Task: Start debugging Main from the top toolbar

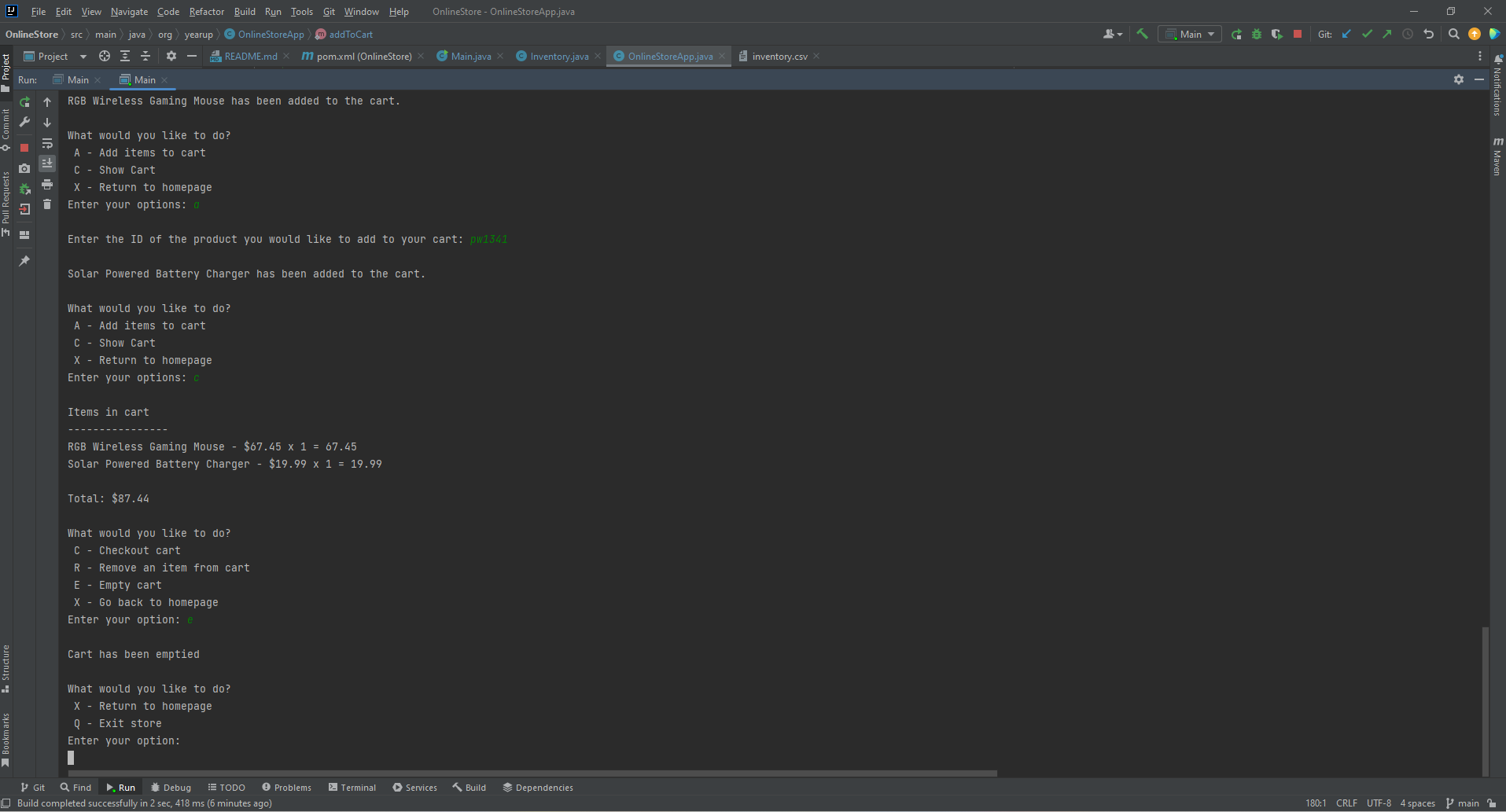Action: pyautogui.click(x=1257, y=34)
